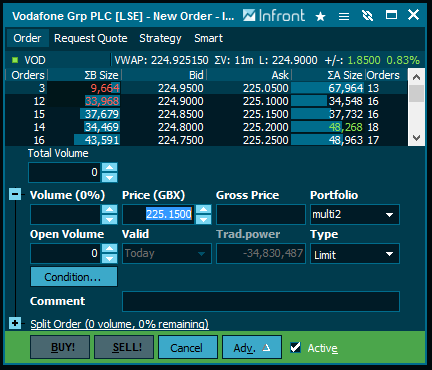
Task: Open the hamburger menu icon in title bar
Action: [x=344, y=16]
